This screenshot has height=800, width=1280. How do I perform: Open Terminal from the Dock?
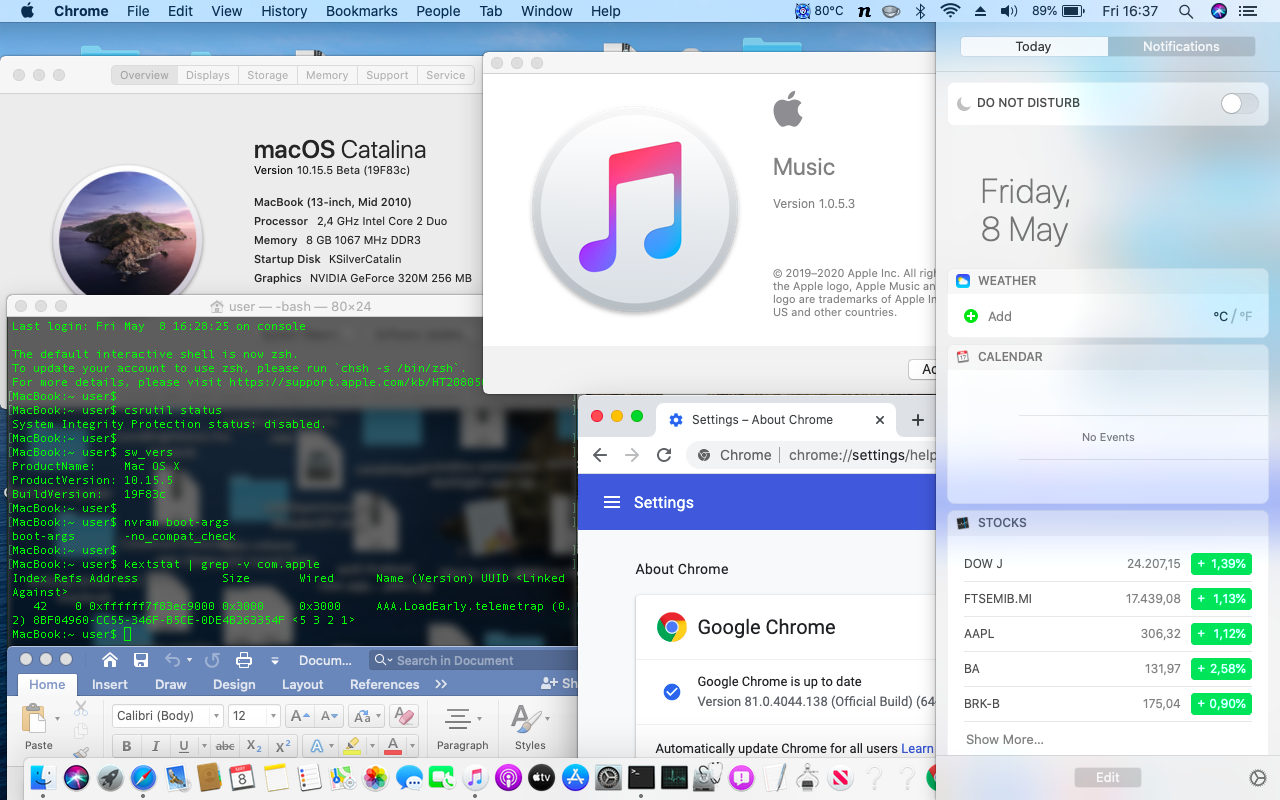tap(641, 777)
